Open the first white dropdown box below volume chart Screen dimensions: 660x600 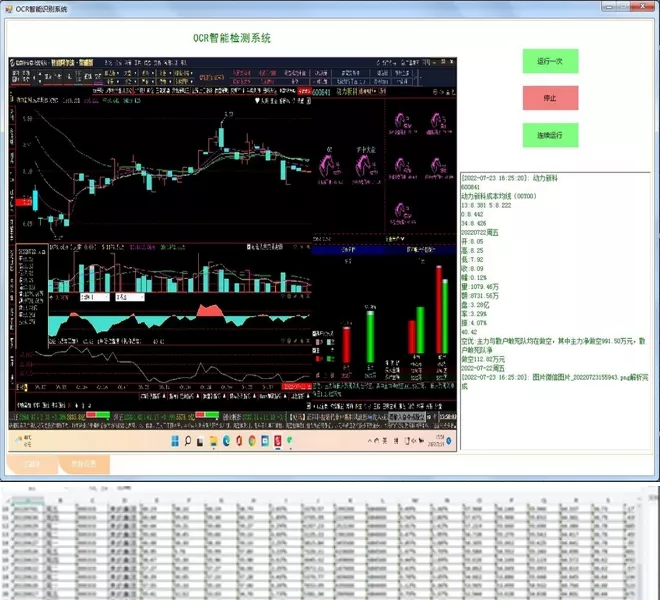[95, 297]
